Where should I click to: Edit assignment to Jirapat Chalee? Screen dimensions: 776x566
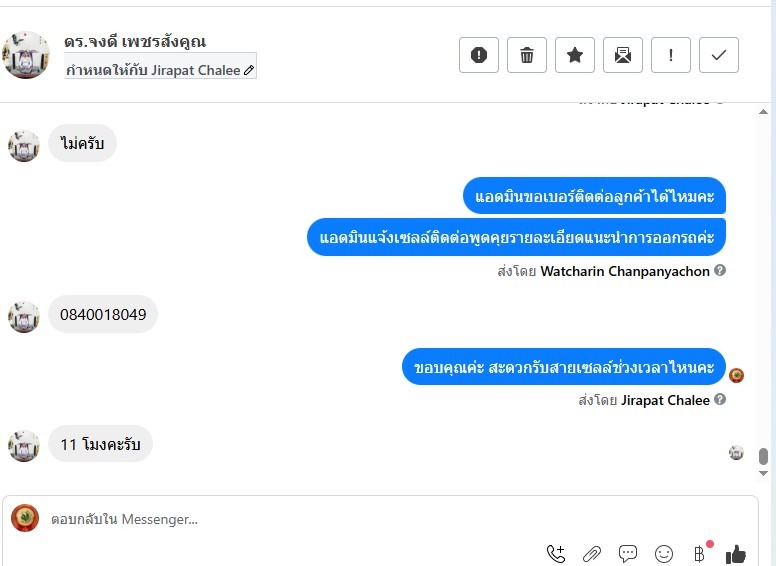coord(160,70)
